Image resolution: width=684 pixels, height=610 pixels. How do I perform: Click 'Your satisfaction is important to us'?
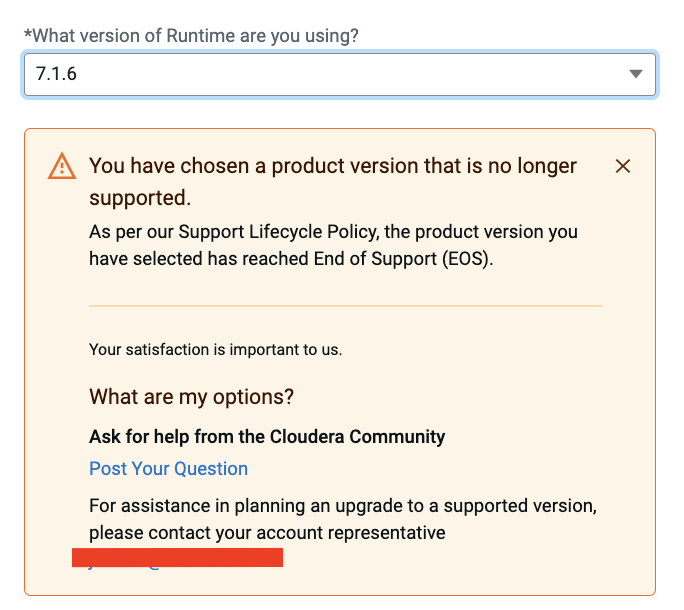[x=215, y=350]
